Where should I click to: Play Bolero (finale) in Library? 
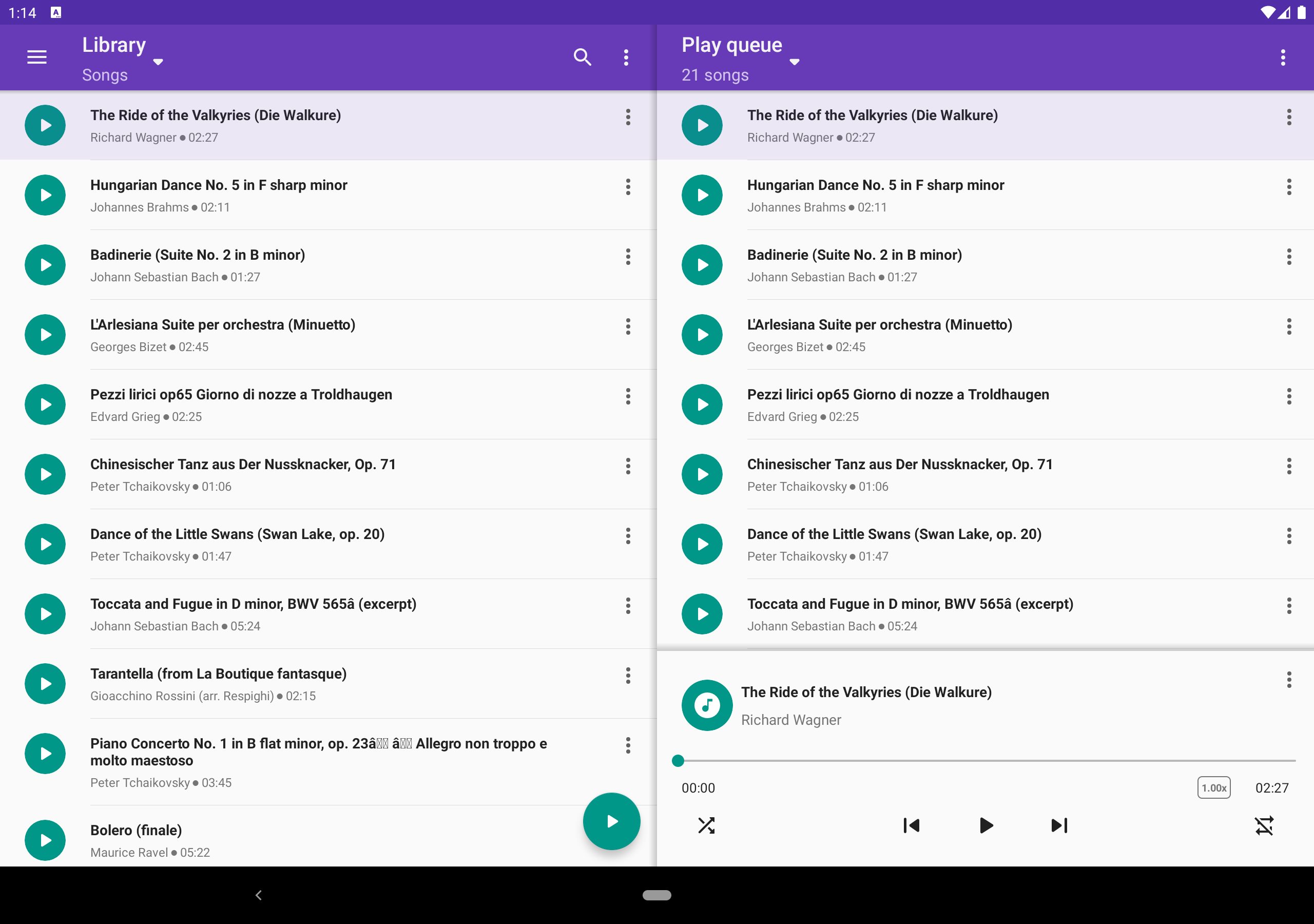click(x=45, y=840)
